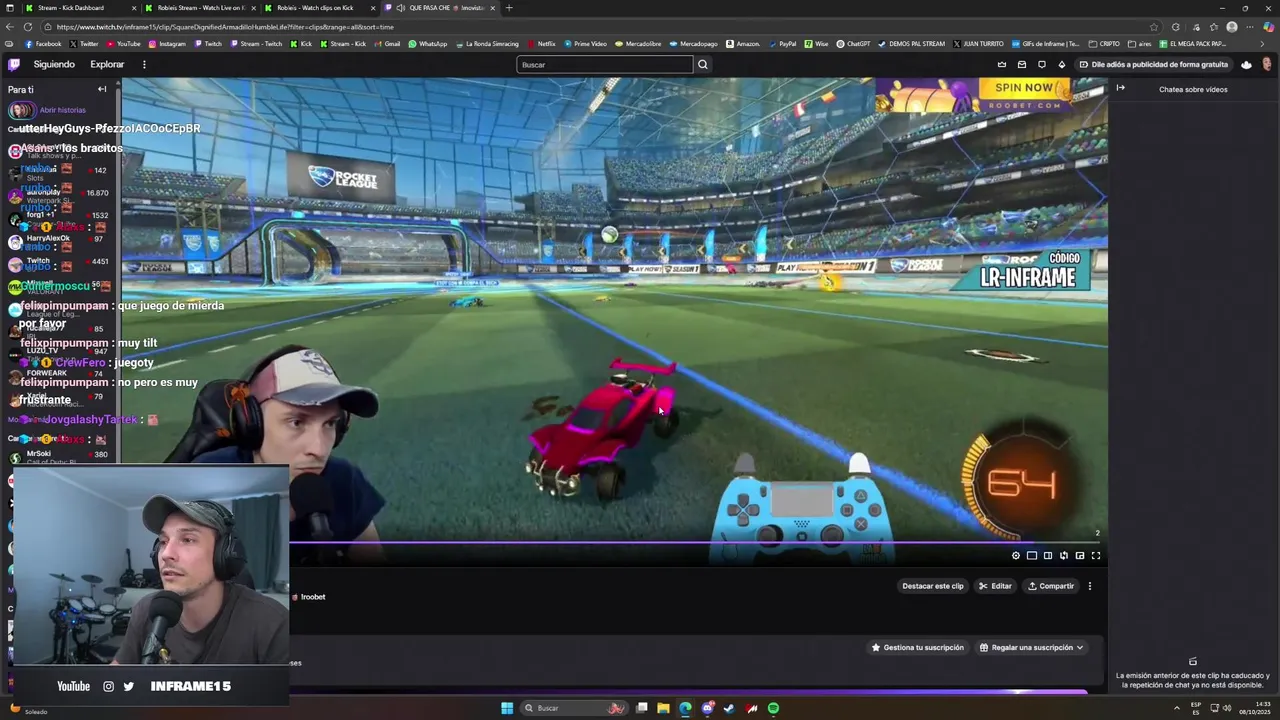Open the YouTube bookmark
Screen dimensions: 1280x720
pyautogui.click(x=124, y=44)
